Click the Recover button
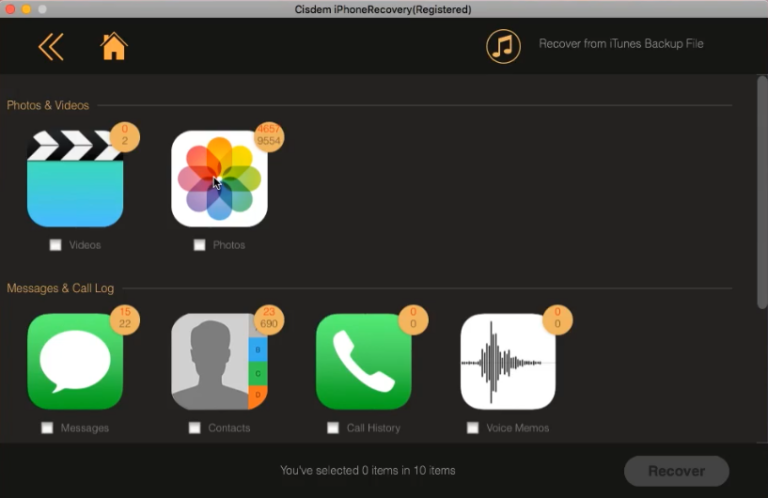The width and height of the screenshot is (768, 498). [x=676, y=471]
